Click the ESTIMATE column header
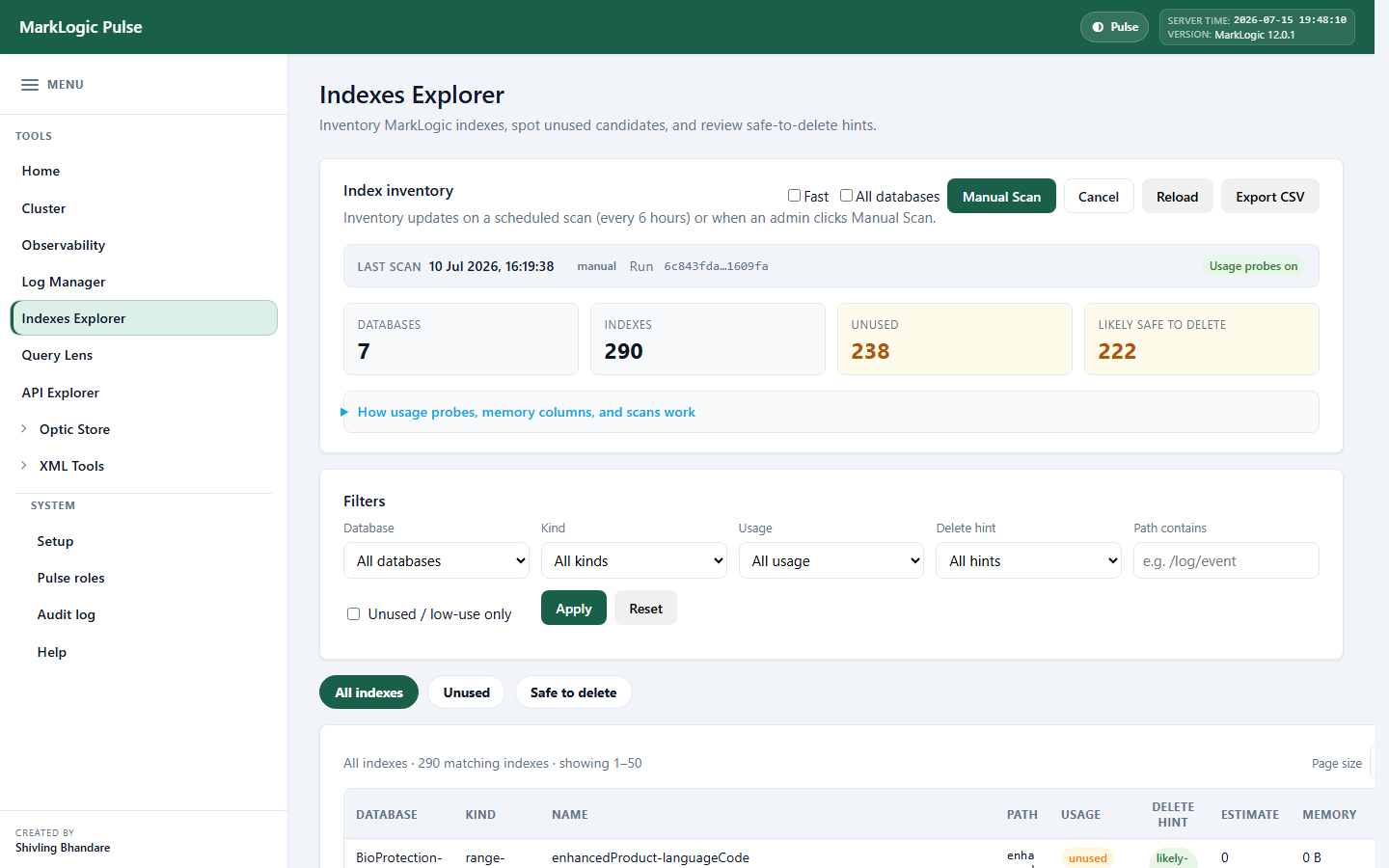This screenshot has height=868, width=1389. point(1250,815)
